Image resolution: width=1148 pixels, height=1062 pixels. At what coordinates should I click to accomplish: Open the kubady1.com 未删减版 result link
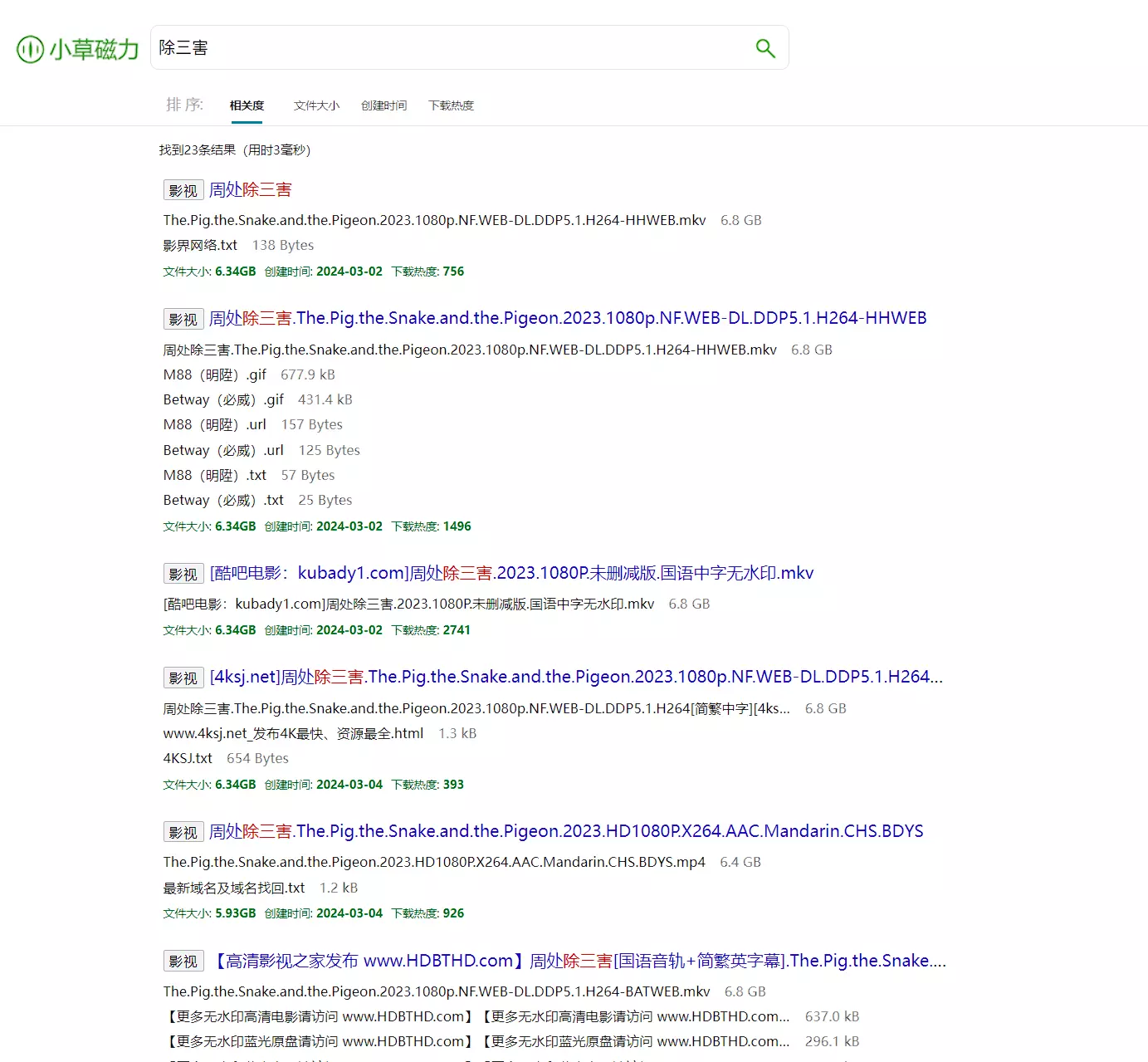coord(511,573)
